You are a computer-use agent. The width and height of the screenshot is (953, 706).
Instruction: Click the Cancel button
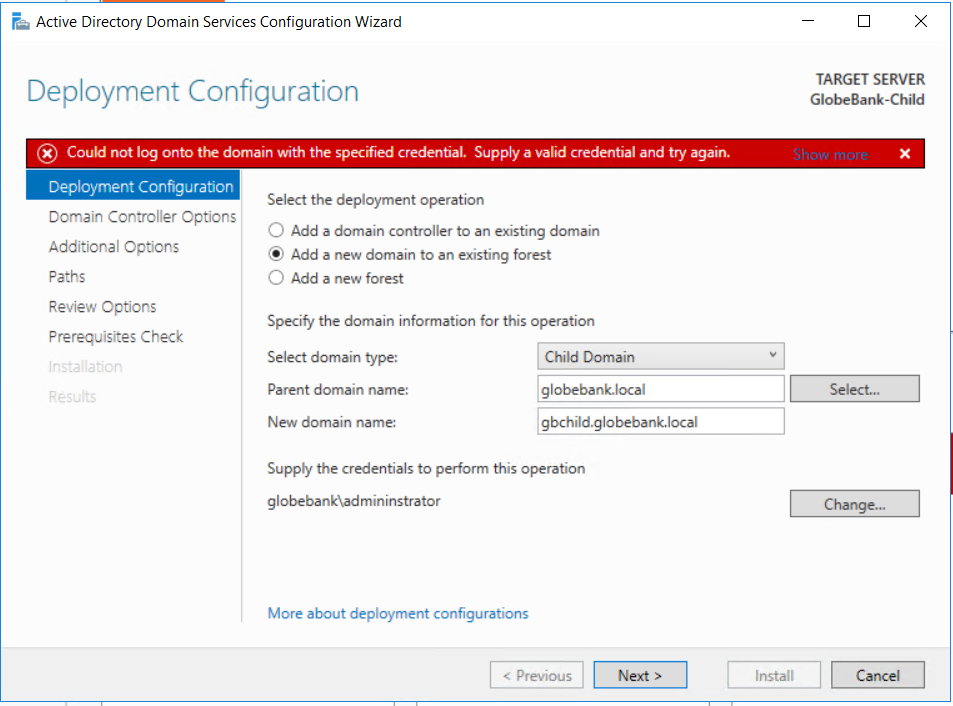coord(878,675)
